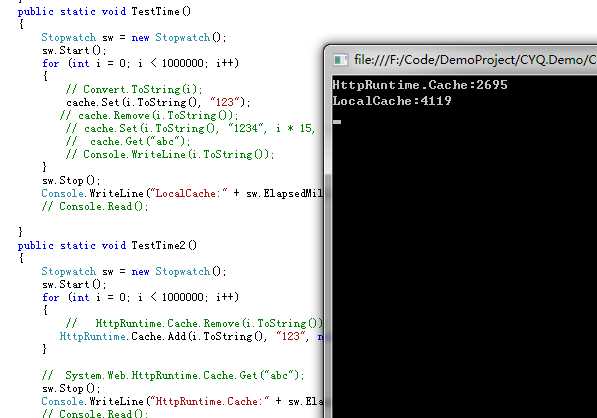This screenshot has width=597, height=418.
Task: Click the commented cache.Remove(i.ToString()) line
Action: tap(149, 115)
